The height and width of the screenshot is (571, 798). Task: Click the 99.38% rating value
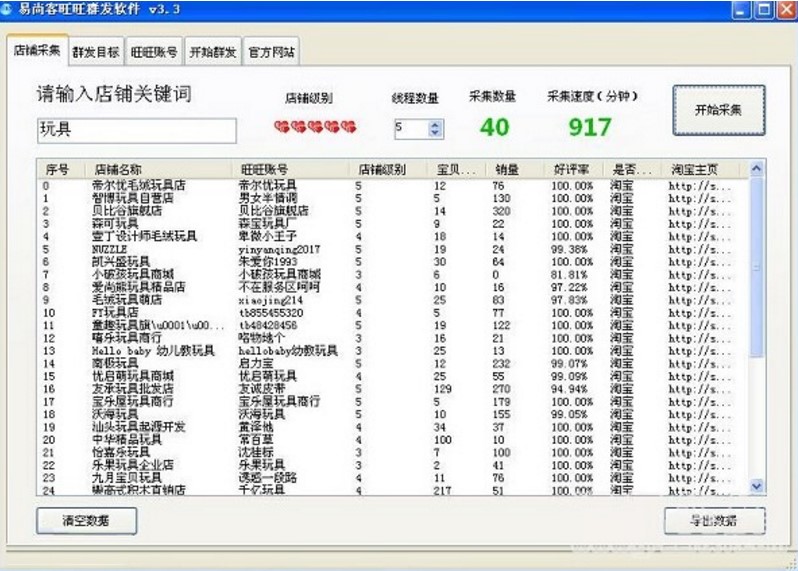click(x=569, y=249)
